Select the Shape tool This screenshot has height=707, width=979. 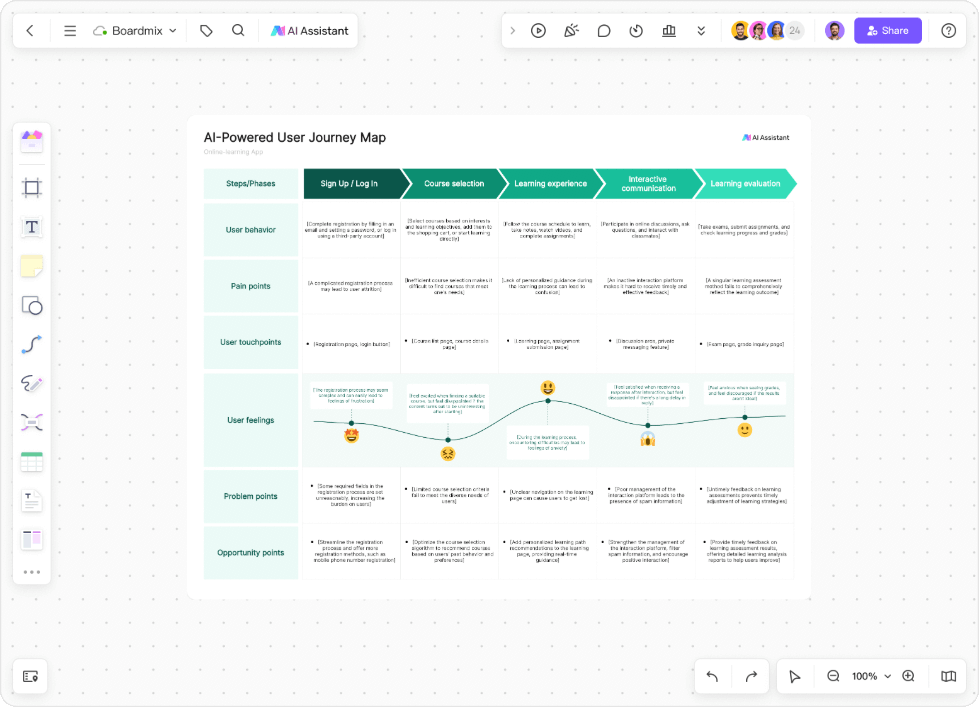(32, 305)
